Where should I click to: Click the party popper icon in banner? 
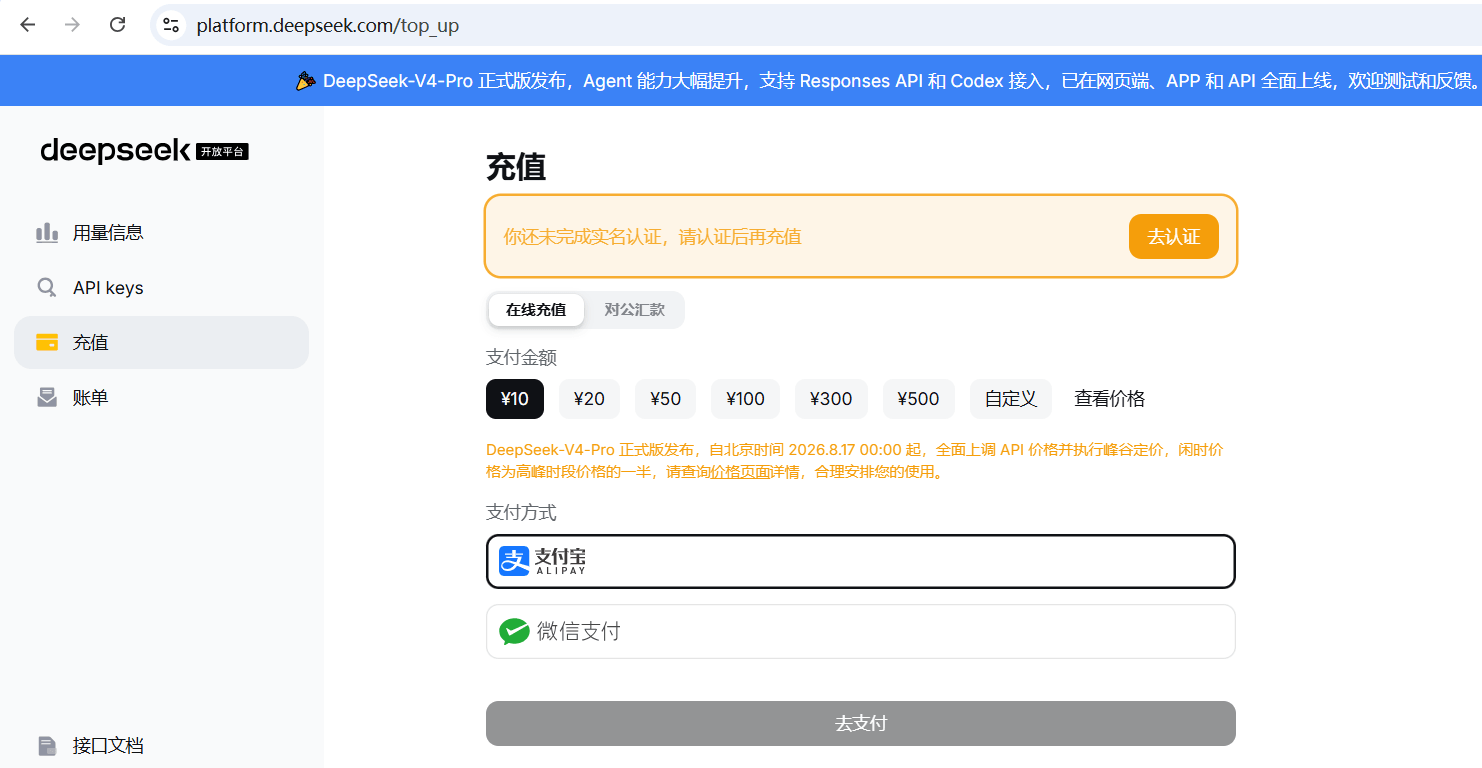click(306, 81)
